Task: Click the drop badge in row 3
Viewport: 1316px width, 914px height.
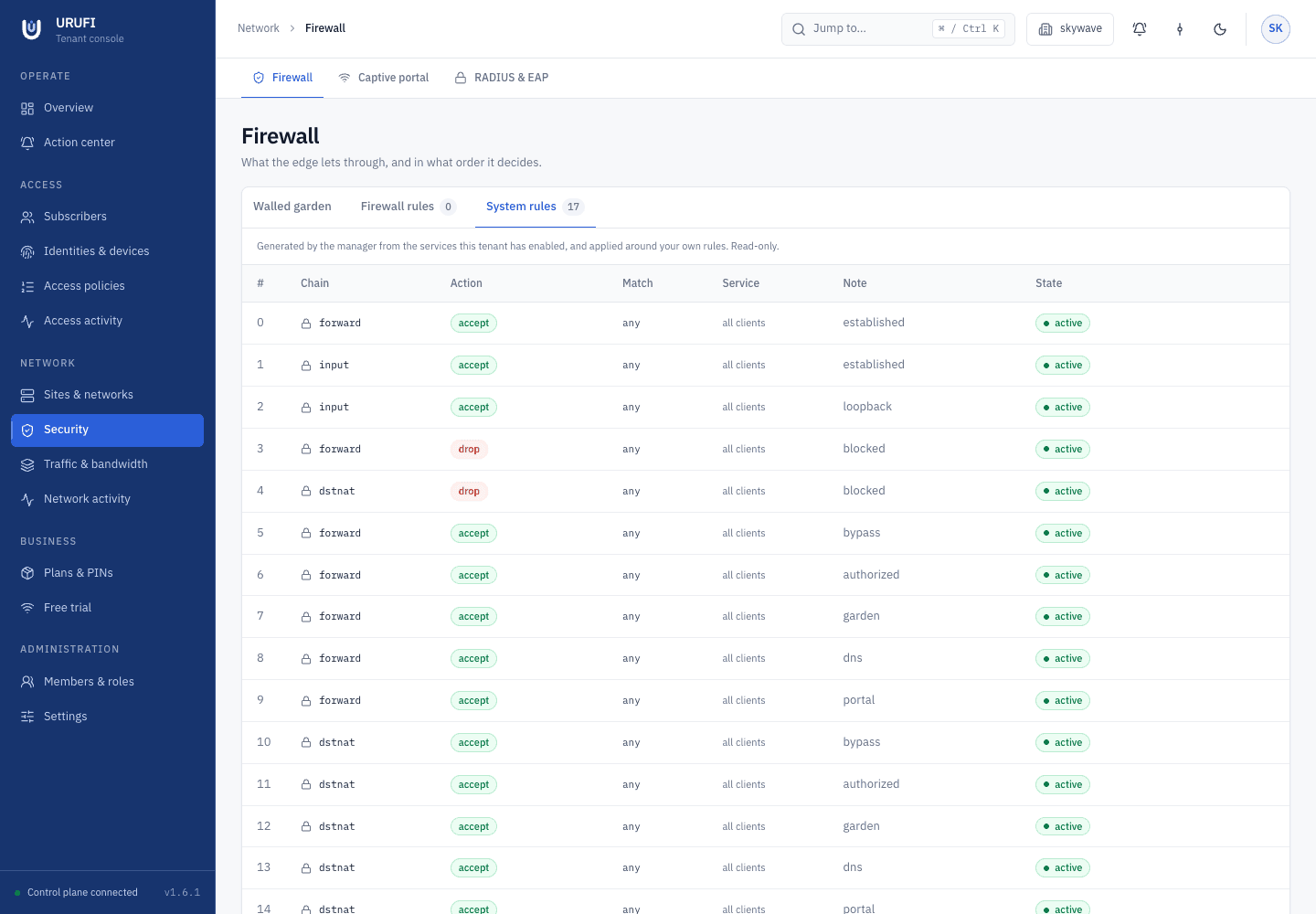Action: pyautogui.click(x=469, y=450)
